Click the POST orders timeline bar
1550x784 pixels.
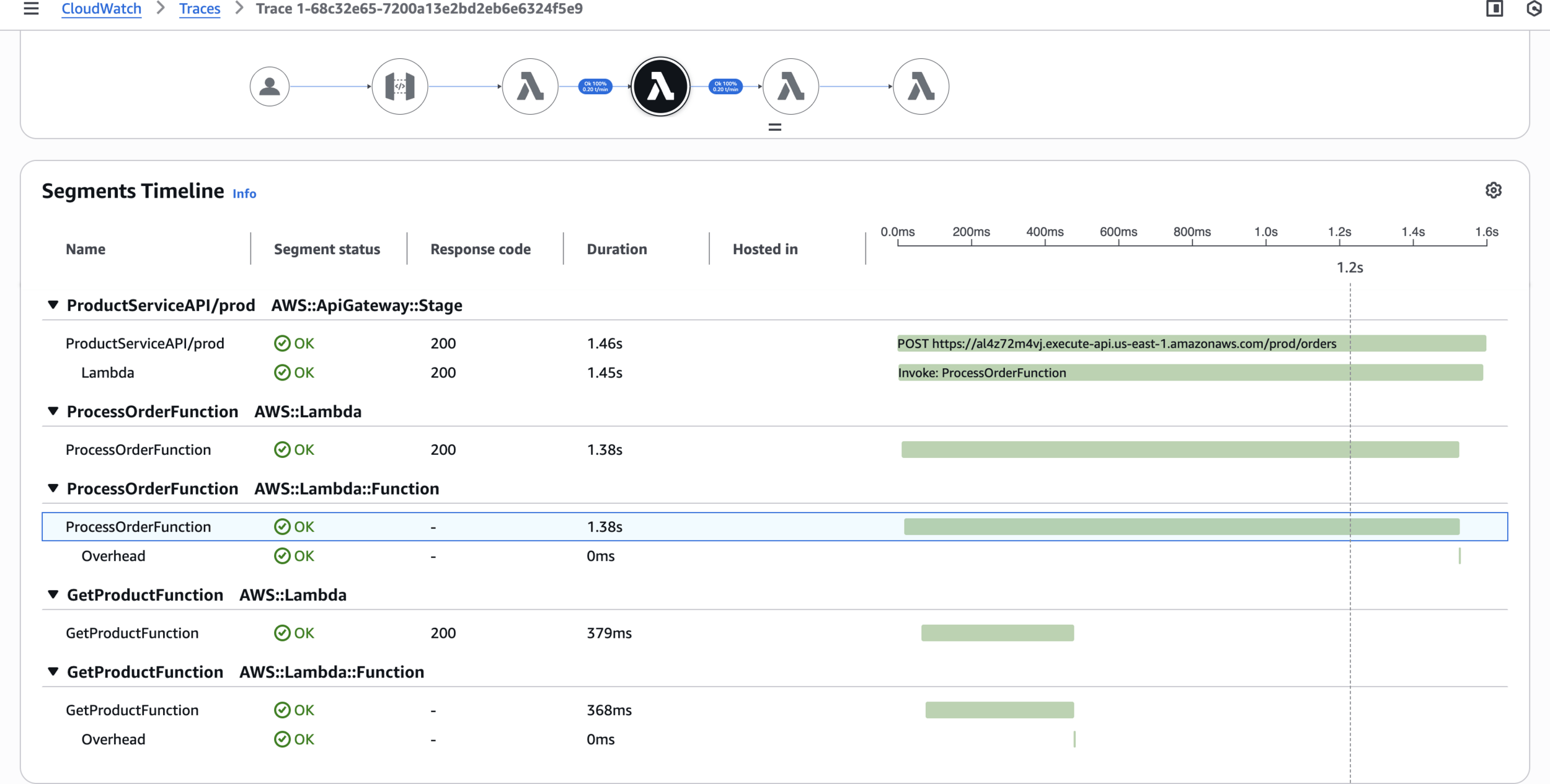tap(1190, 343)
